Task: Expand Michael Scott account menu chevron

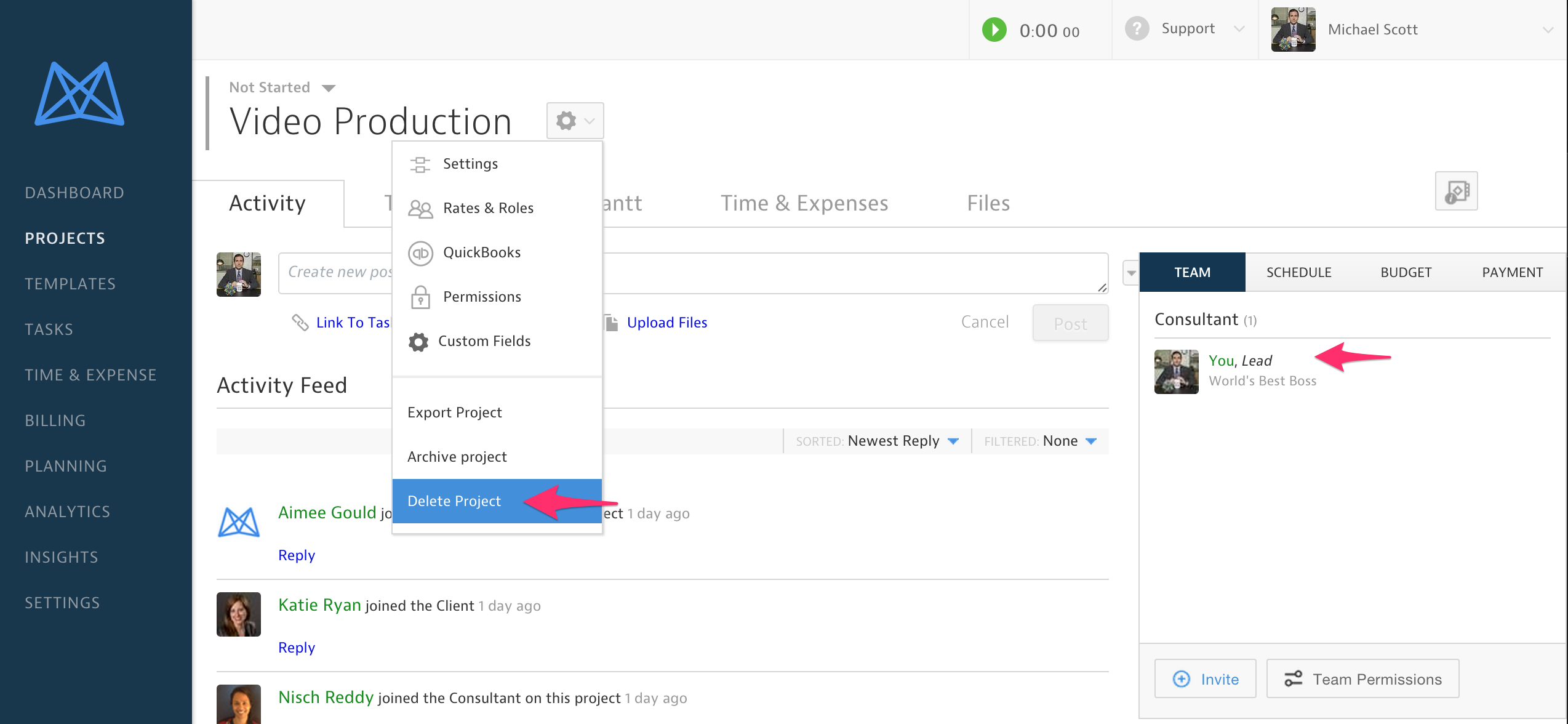Action: click(x=1548, y=30)
